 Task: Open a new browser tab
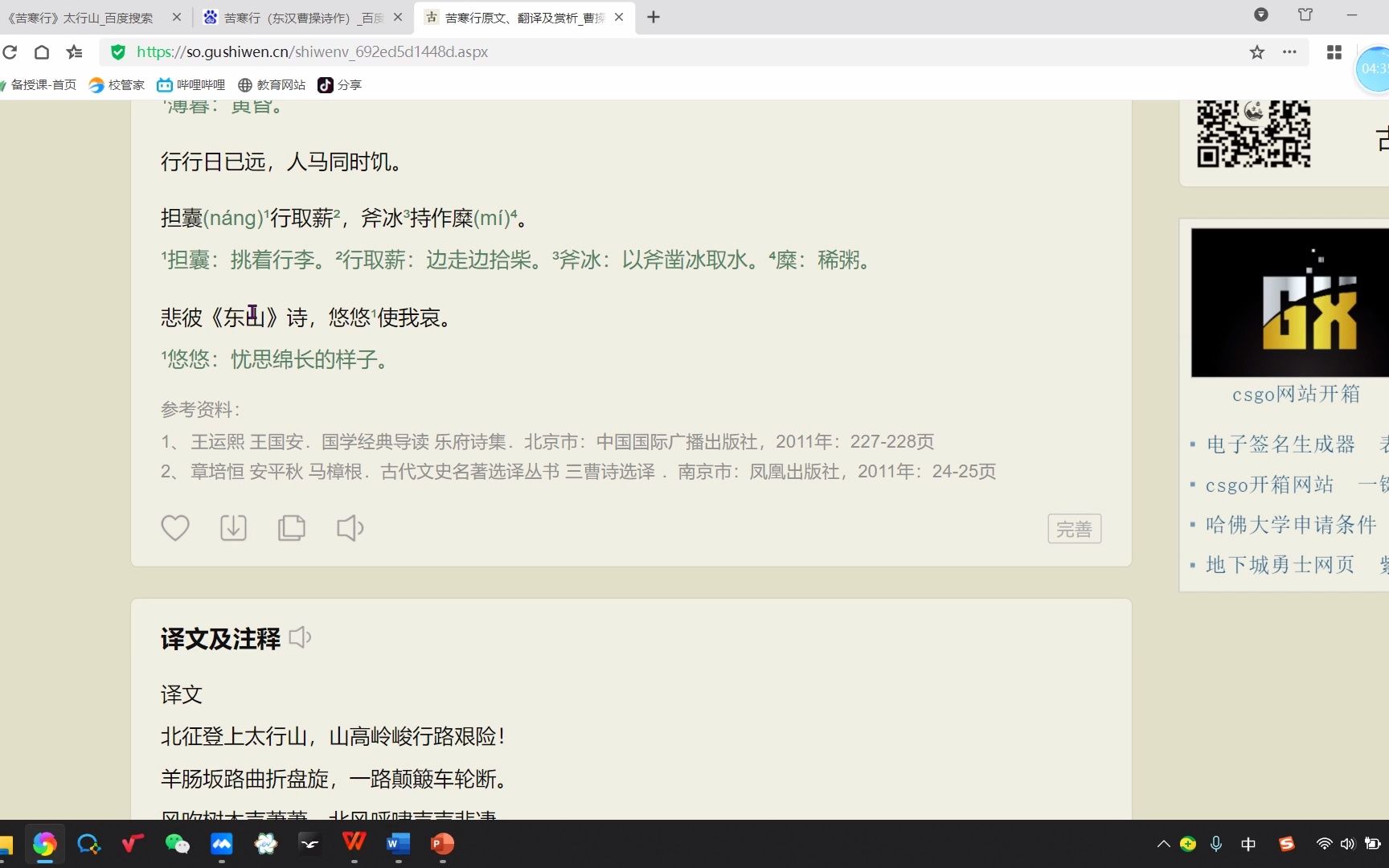[x=654, y=17]
